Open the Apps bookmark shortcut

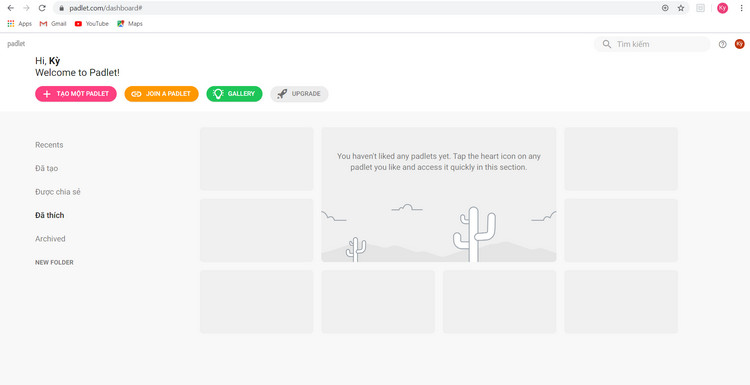tap(20, 23)
